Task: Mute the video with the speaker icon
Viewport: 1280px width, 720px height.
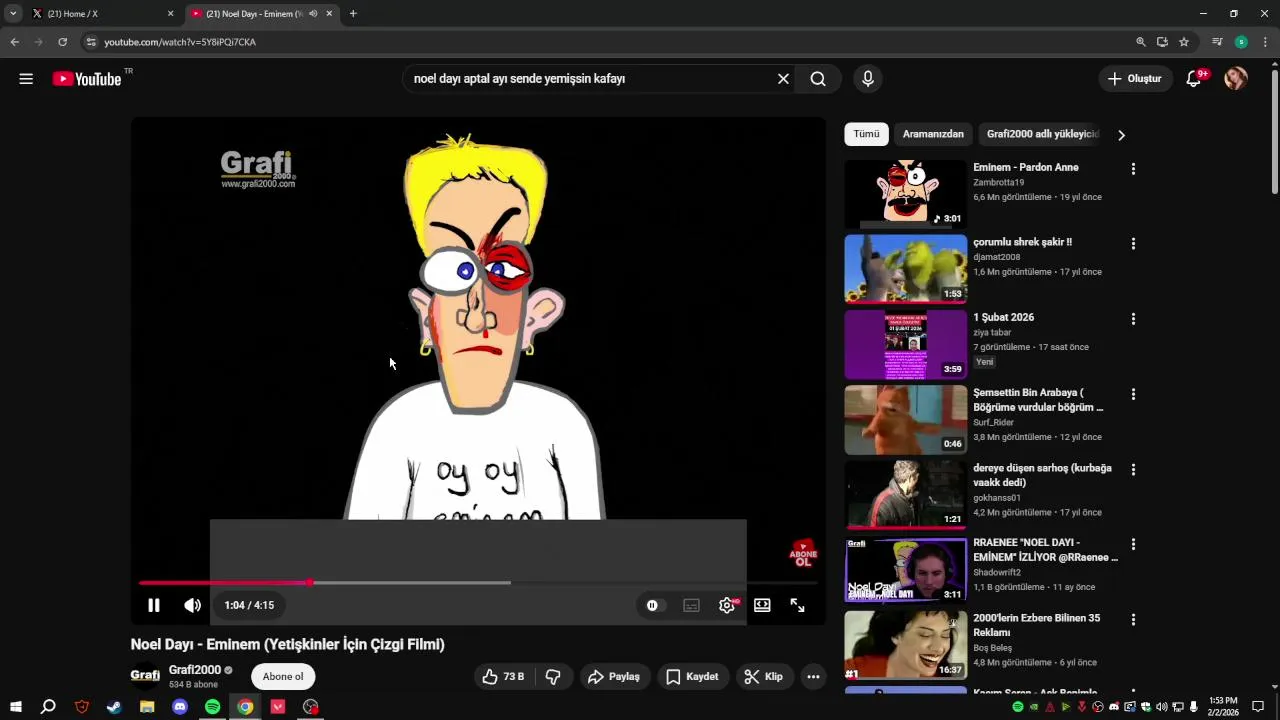Action: (x=192, y=605)
